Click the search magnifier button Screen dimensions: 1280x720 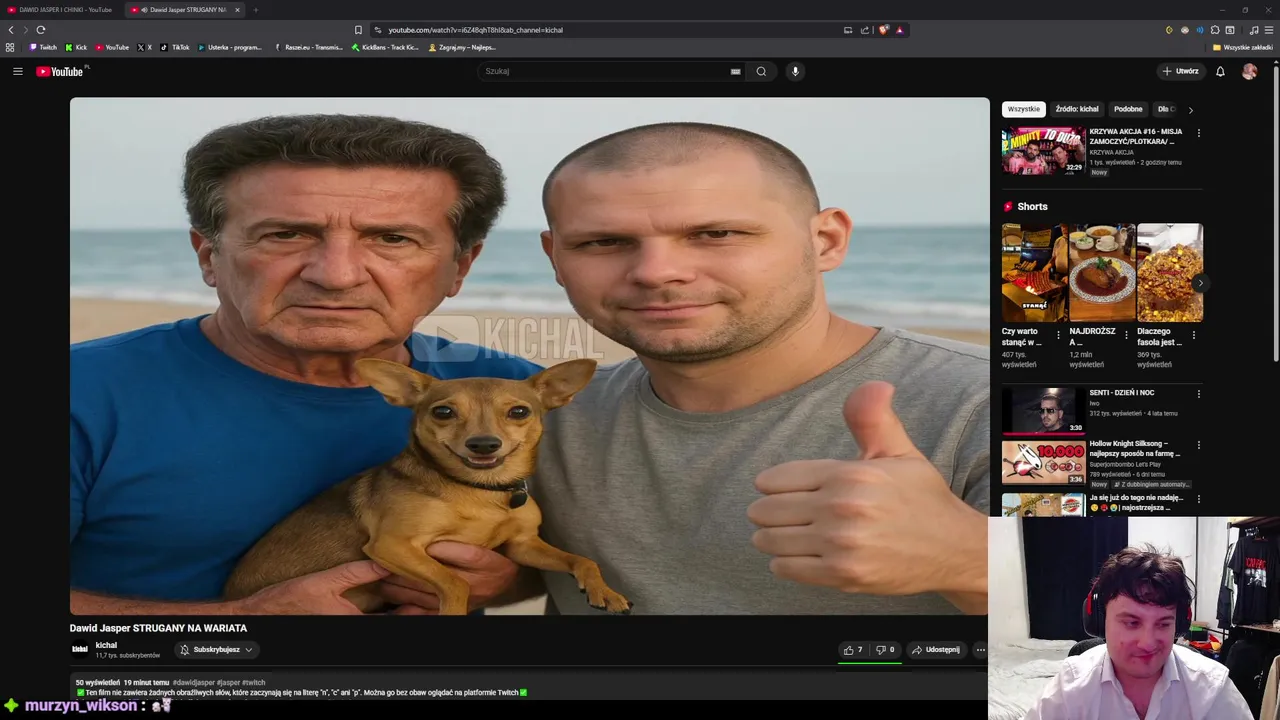click(x=761, y=71)
